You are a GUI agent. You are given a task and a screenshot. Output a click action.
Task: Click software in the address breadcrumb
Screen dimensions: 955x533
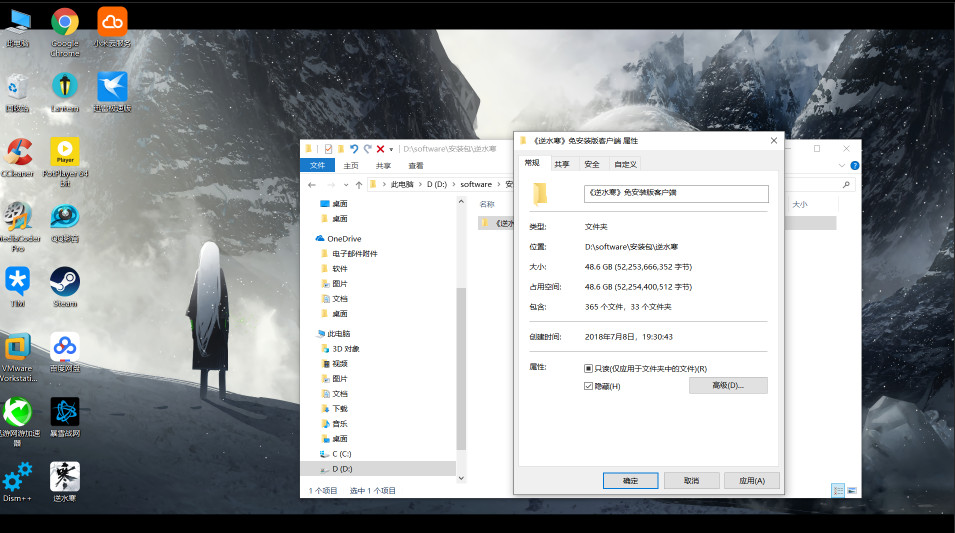coord(476,185)
